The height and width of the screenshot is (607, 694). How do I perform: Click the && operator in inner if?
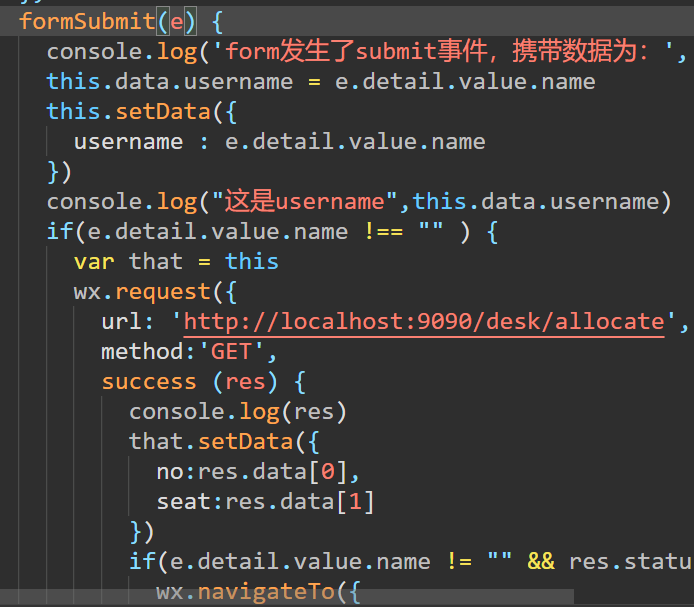[541, 561]
